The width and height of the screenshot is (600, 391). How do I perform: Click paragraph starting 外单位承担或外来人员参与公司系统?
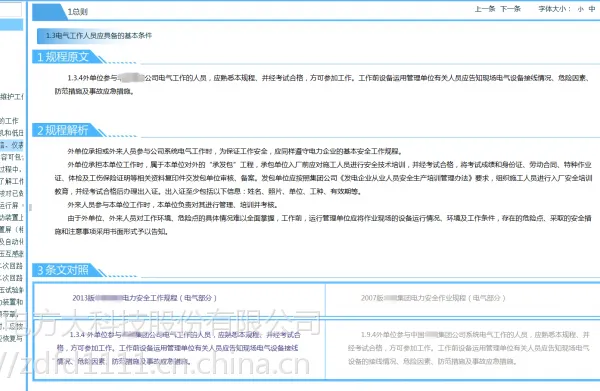235,151
